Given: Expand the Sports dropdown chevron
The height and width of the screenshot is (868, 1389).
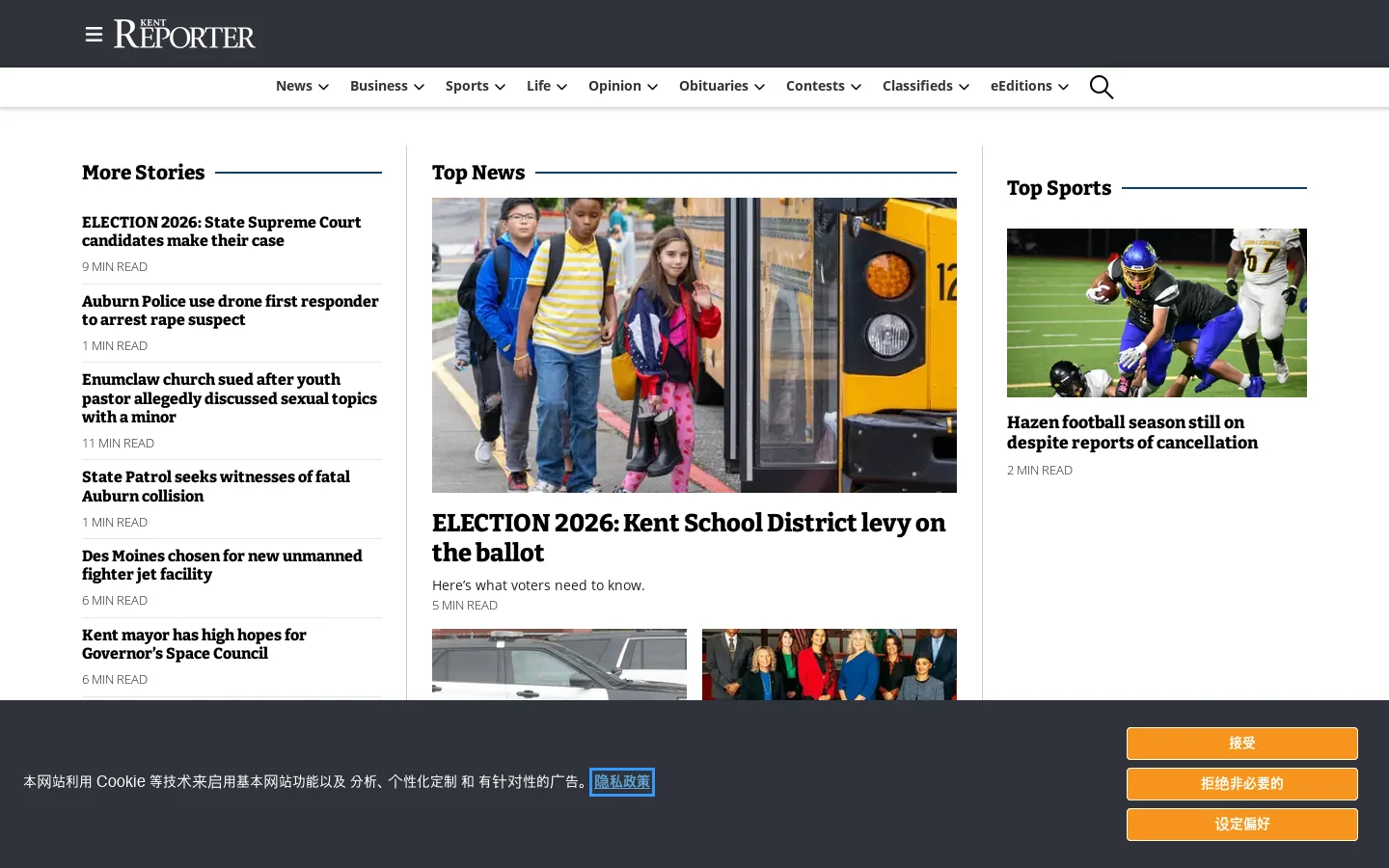Looking at the screenshot, I should click(500, 87).
